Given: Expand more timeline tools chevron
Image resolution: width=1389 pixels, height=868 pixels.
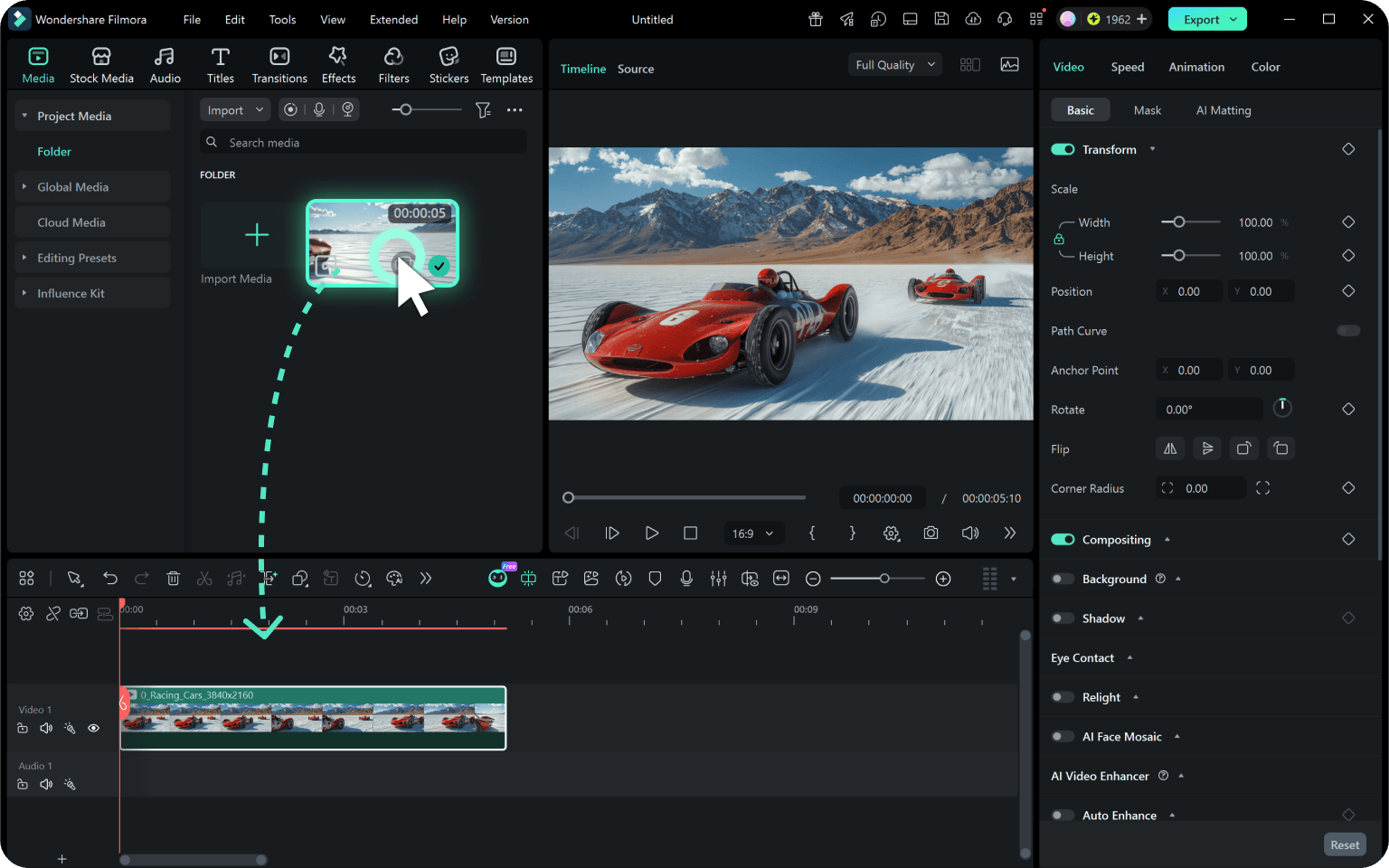Looking at the screenshot, I should [426, 579].
